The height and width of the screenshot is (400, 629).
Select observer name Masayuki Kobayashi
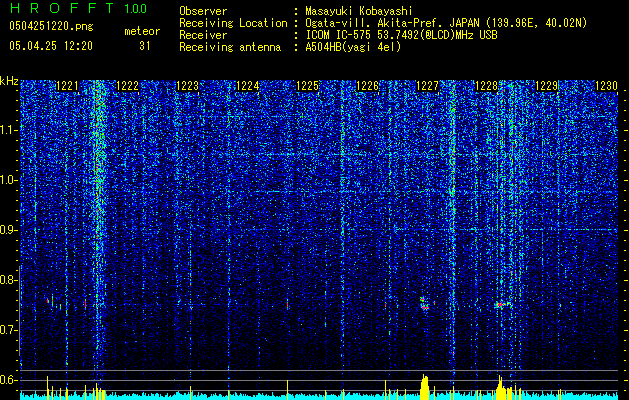pyautogui.click(x=359, y=11)
